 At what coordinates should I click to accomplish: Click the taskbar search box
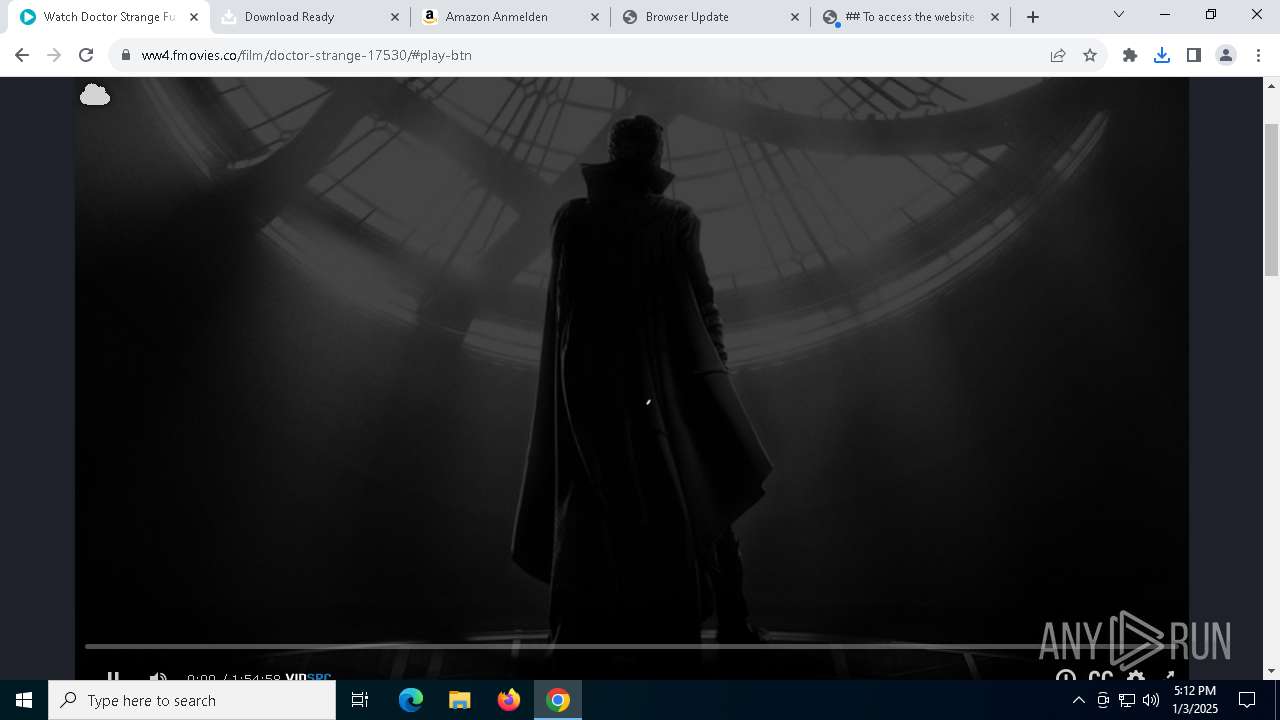coord(192,700)
